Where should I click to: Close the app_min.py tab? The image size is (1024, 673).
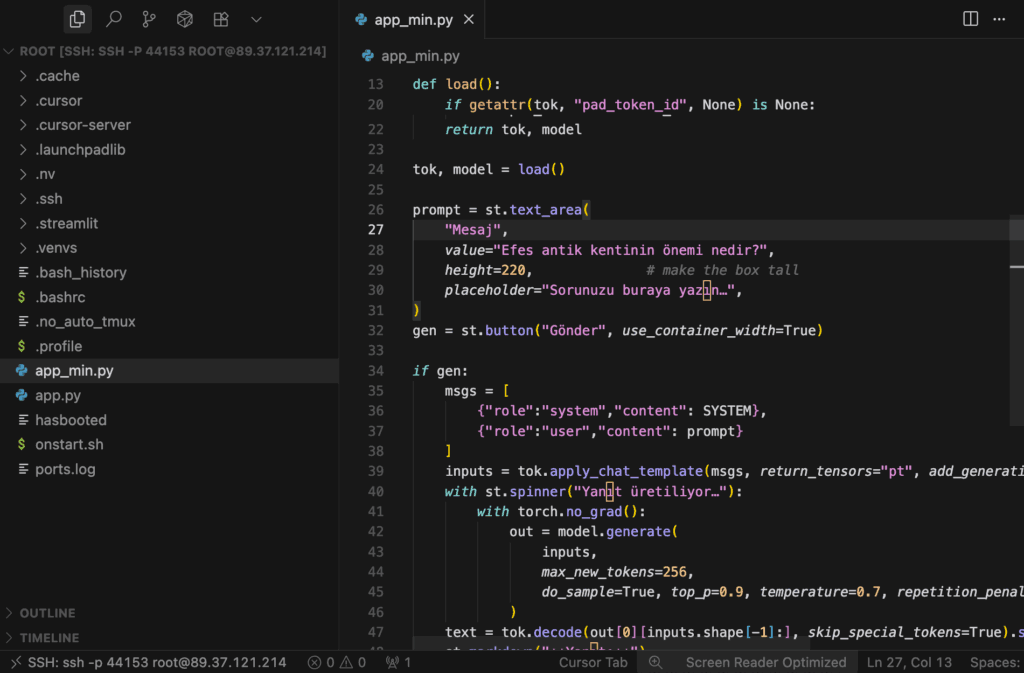click(469, 20)
